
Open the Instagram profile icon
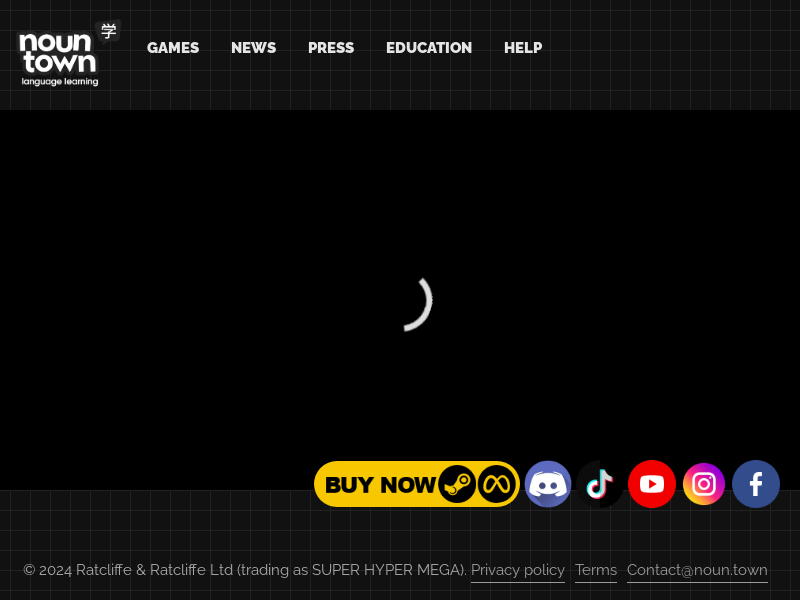pos(704,484)
